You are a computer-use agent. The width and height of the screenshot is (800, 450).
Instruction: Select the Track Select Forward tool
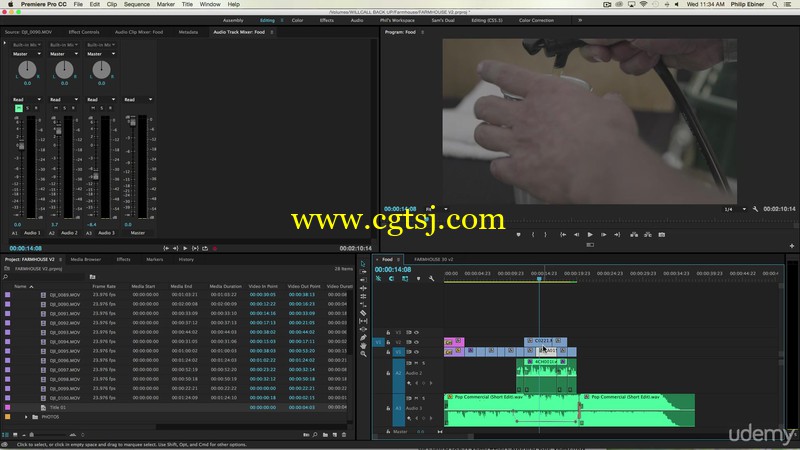tap(363, 272)
